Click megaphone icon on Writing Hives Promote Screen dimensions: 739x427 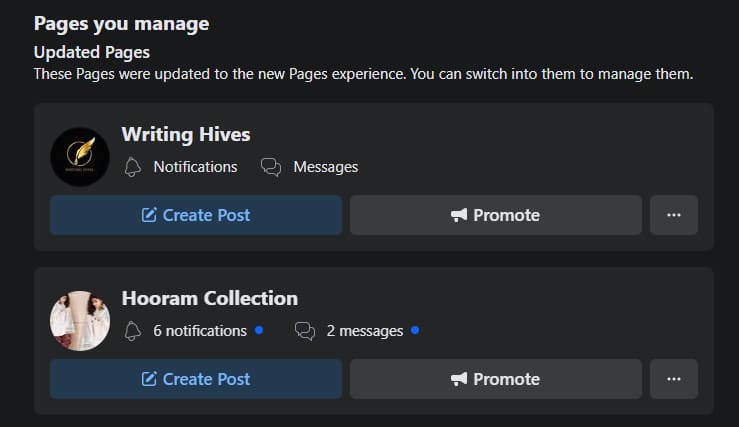[459, 215]
